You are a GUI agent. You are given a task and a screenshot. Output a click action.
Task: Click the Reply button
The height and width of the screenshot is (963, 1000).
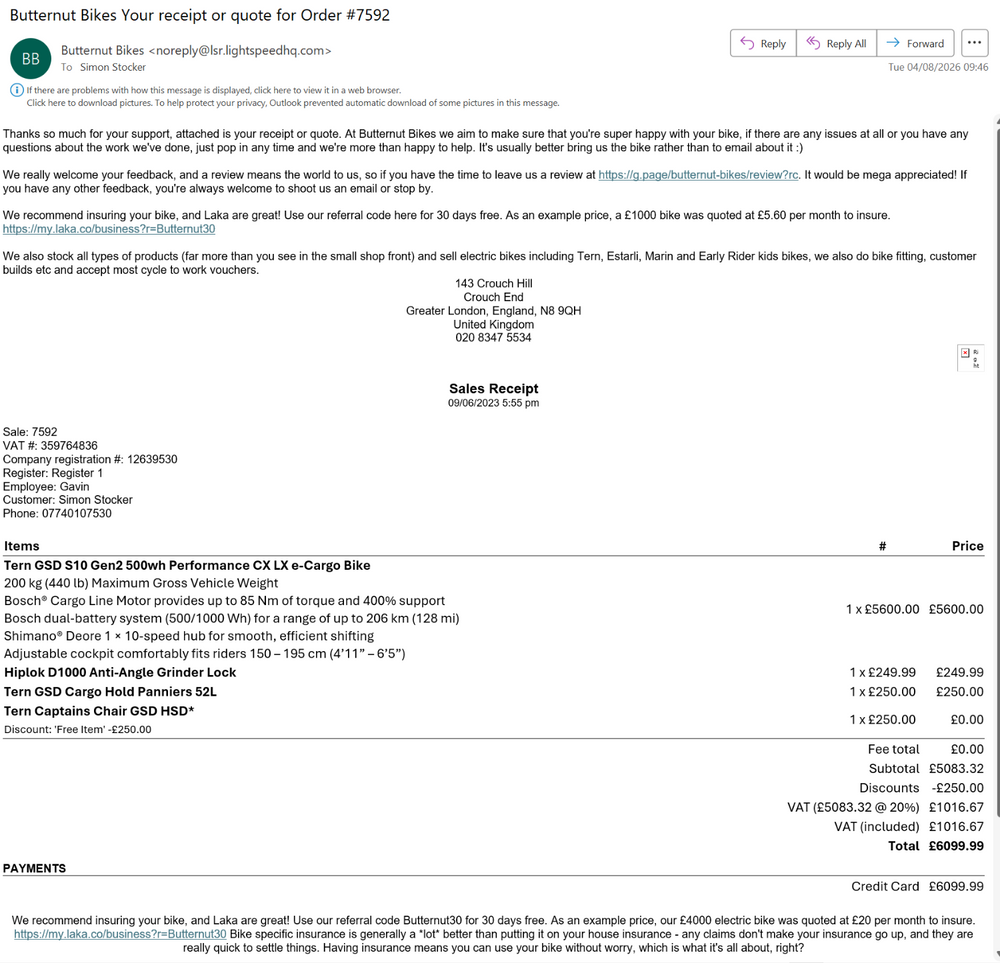[763, 43]
